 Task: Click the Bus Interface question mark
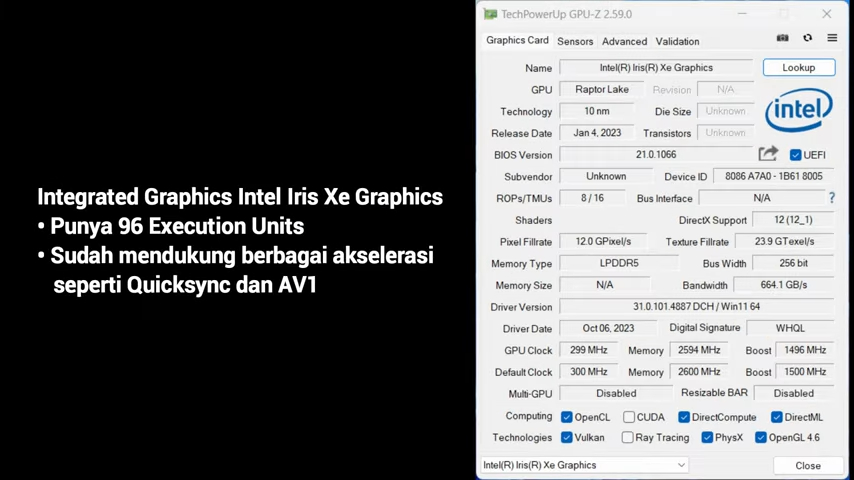831,198
